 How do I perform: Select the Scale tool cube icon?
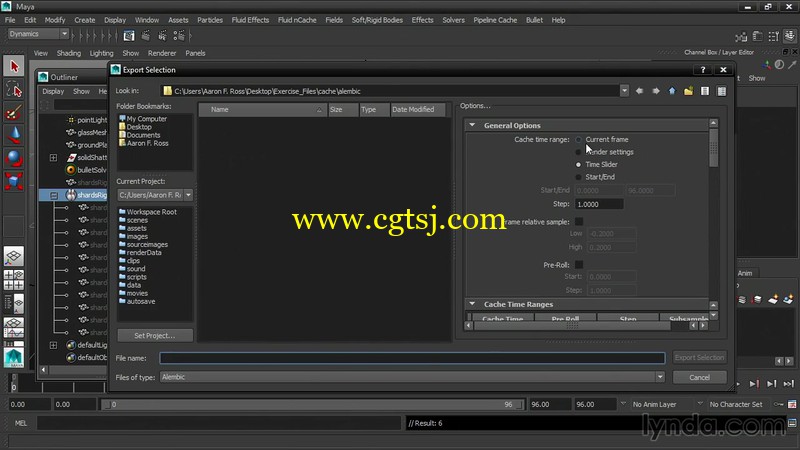click(x=14, y=181)
